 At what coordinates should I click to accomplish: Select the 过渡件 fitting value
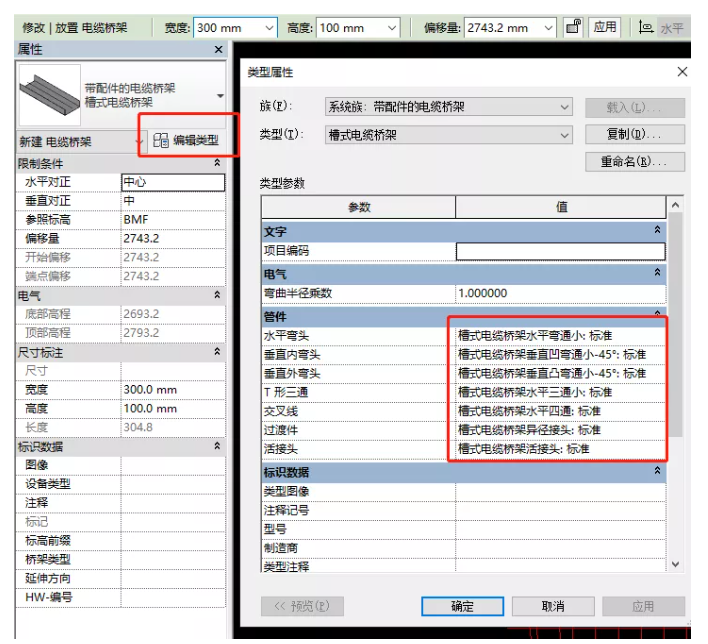tap(560, 430)
